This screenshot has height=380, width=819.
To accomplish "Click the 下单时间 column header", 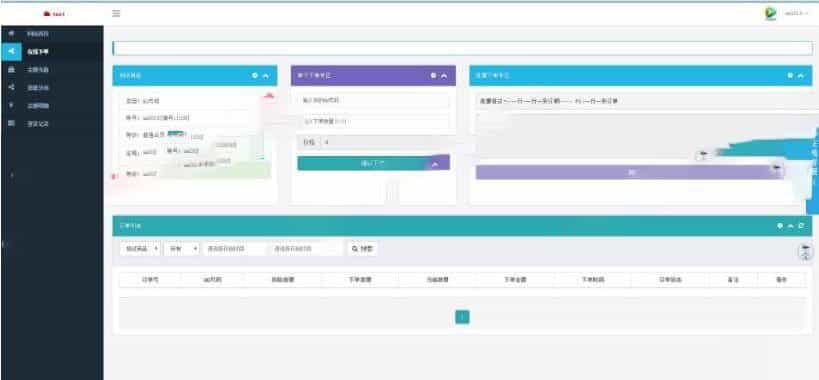I will click(593, 280).
